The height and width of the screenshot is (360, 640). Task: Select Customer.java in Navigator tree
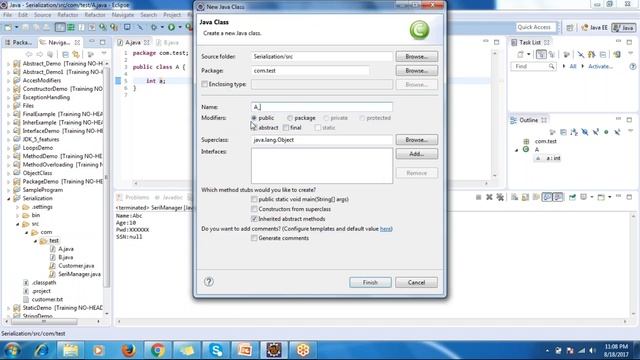(76, 266)
